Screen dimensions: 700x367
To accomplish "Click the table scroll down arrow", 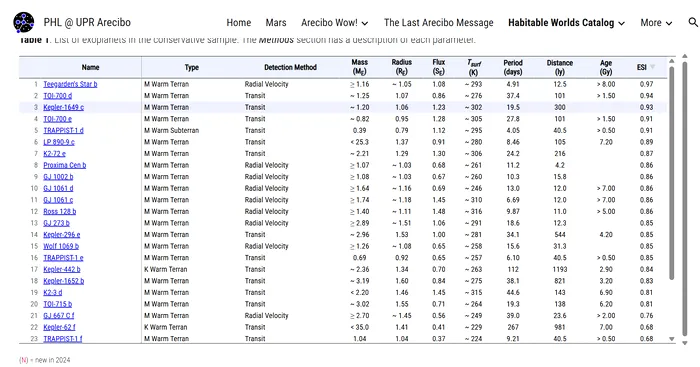I will [x=671, y=339].
